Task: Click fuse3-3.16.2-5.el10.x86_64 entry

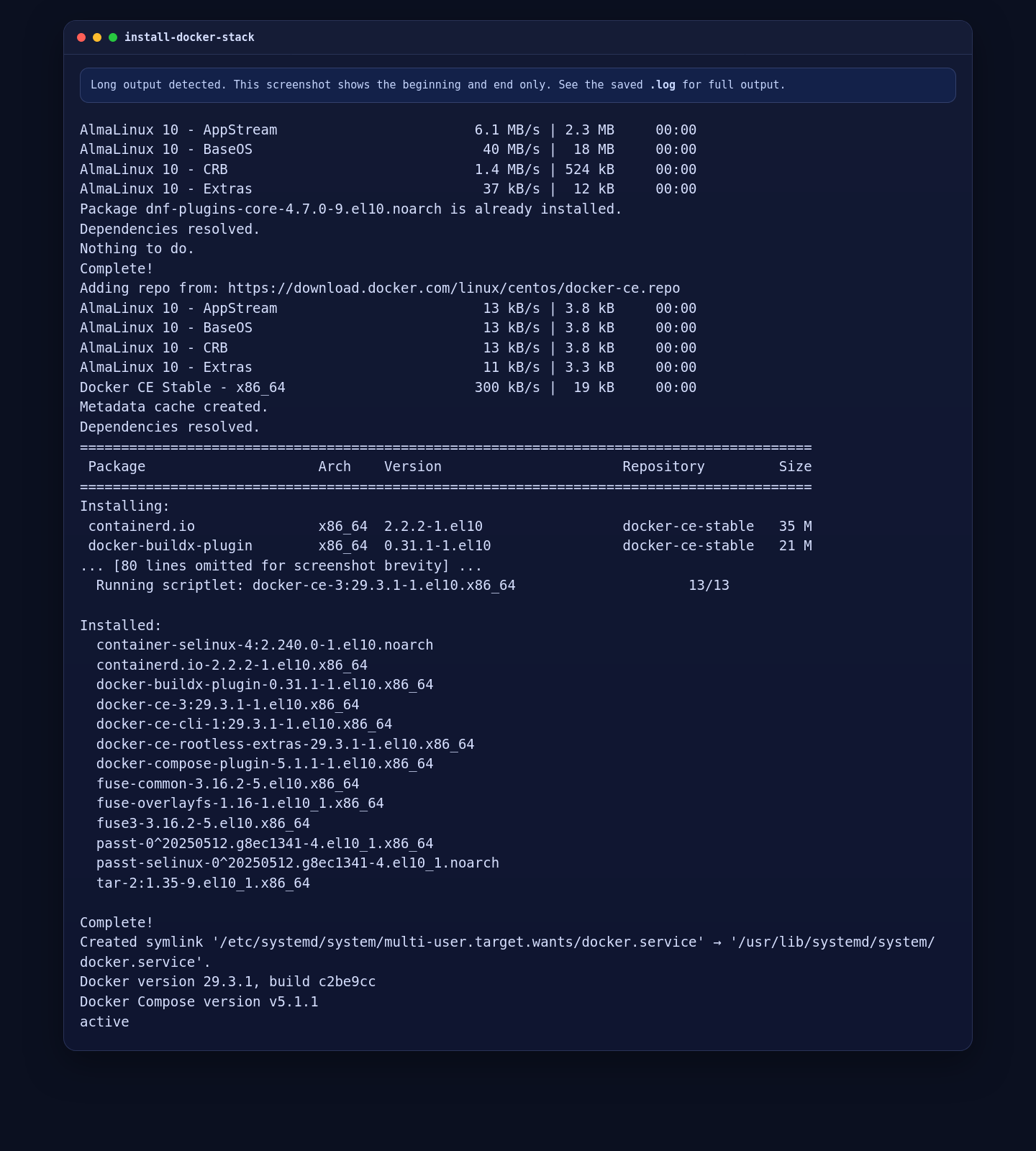Action: point(203,824)
